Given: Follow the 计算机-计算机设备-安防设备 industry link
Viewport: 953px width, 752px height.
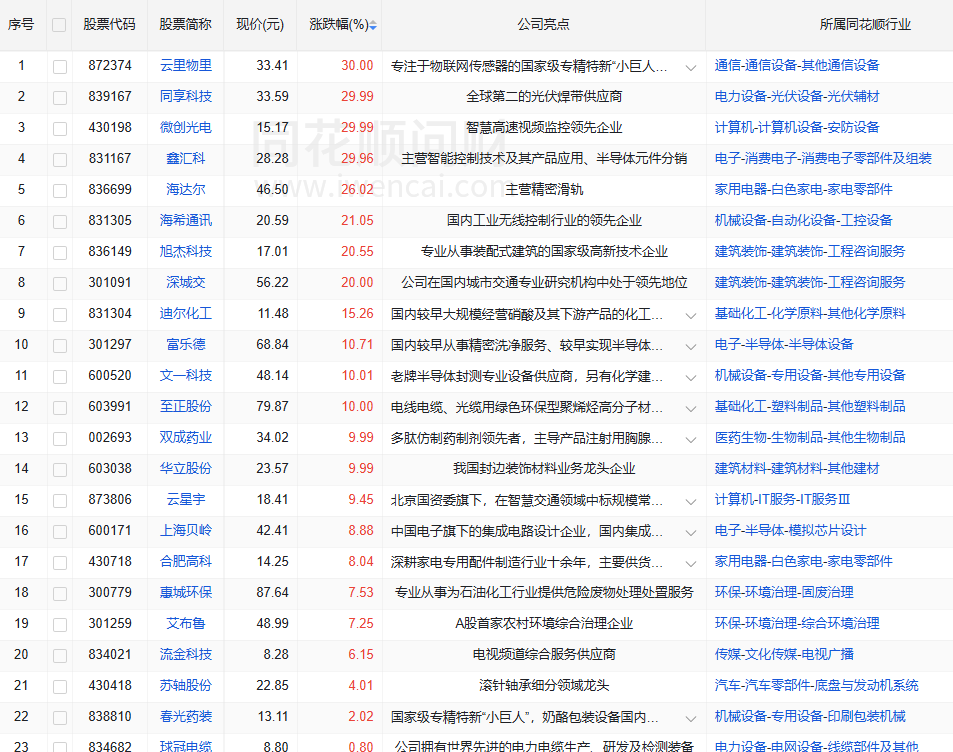Looking at the screenshot, I should coord(797,127).
